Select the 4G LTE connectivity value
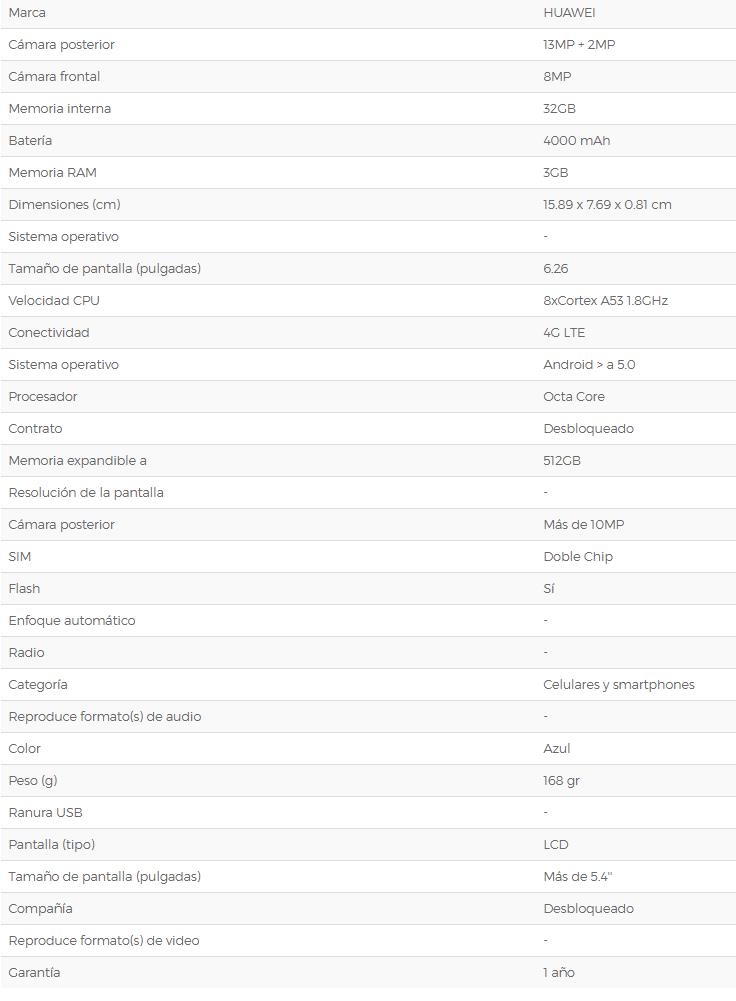This screenshot has height=1001, width=736. pyautogui.click(x=564, y=333)
